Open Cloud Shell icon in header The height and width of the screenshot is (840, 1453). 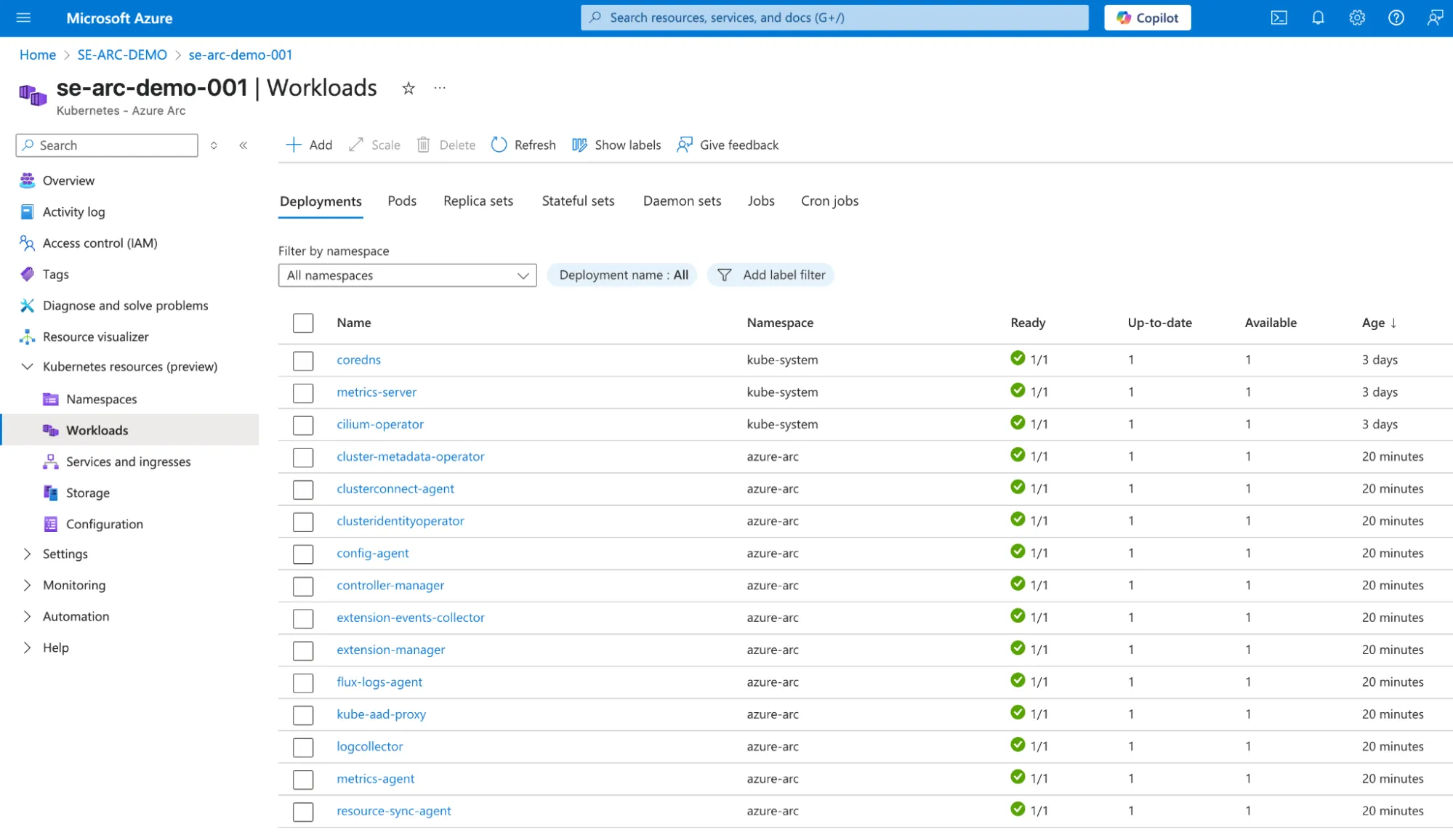[x=1279, y=17]
